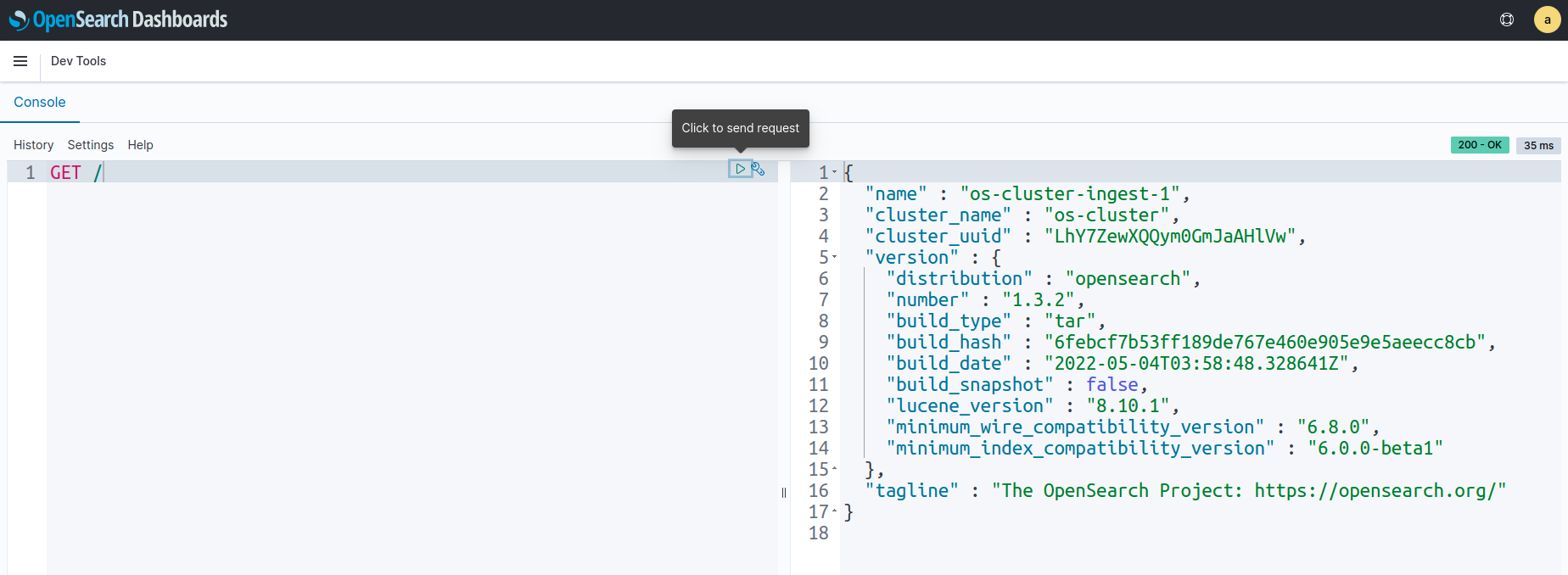Screen dimensions: 1568x575
Task: Send the request with the play button
Action: click(740, 169)
